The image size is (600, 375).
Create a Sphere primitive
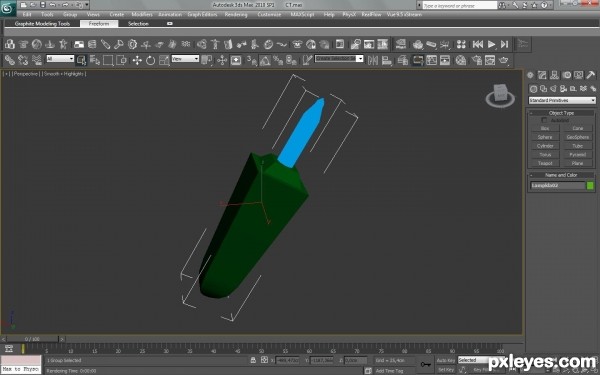pyautogui.click(x=545, y=137)
